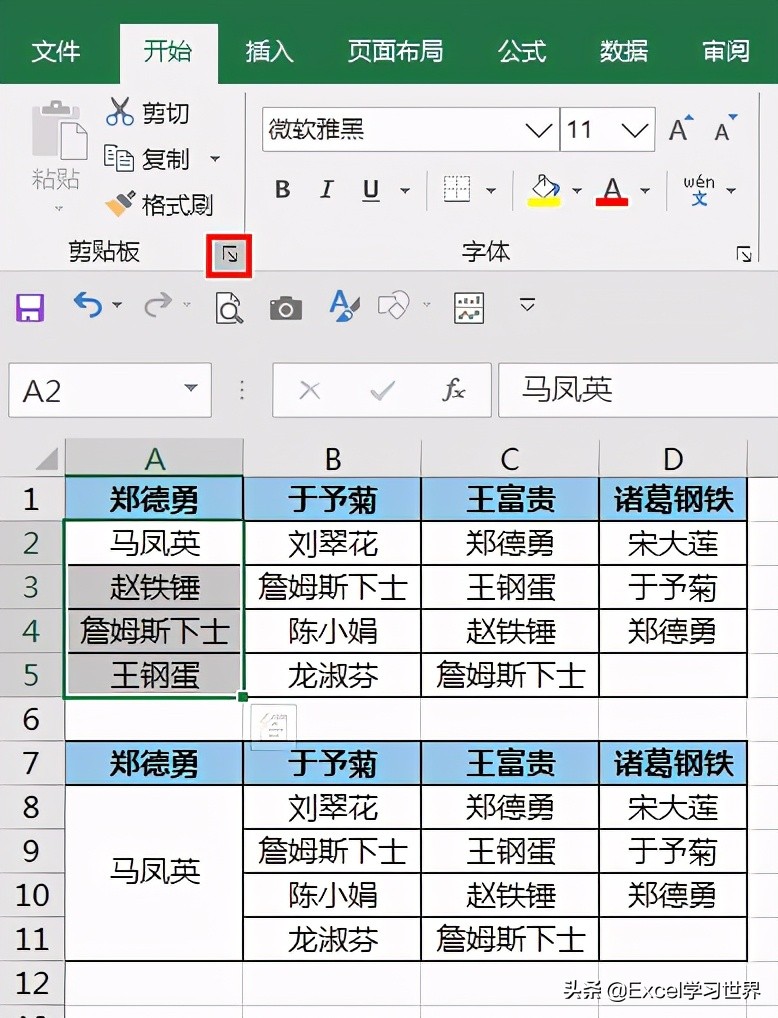
Task: Open the Clipboard pane launcher
Action: 229,255
